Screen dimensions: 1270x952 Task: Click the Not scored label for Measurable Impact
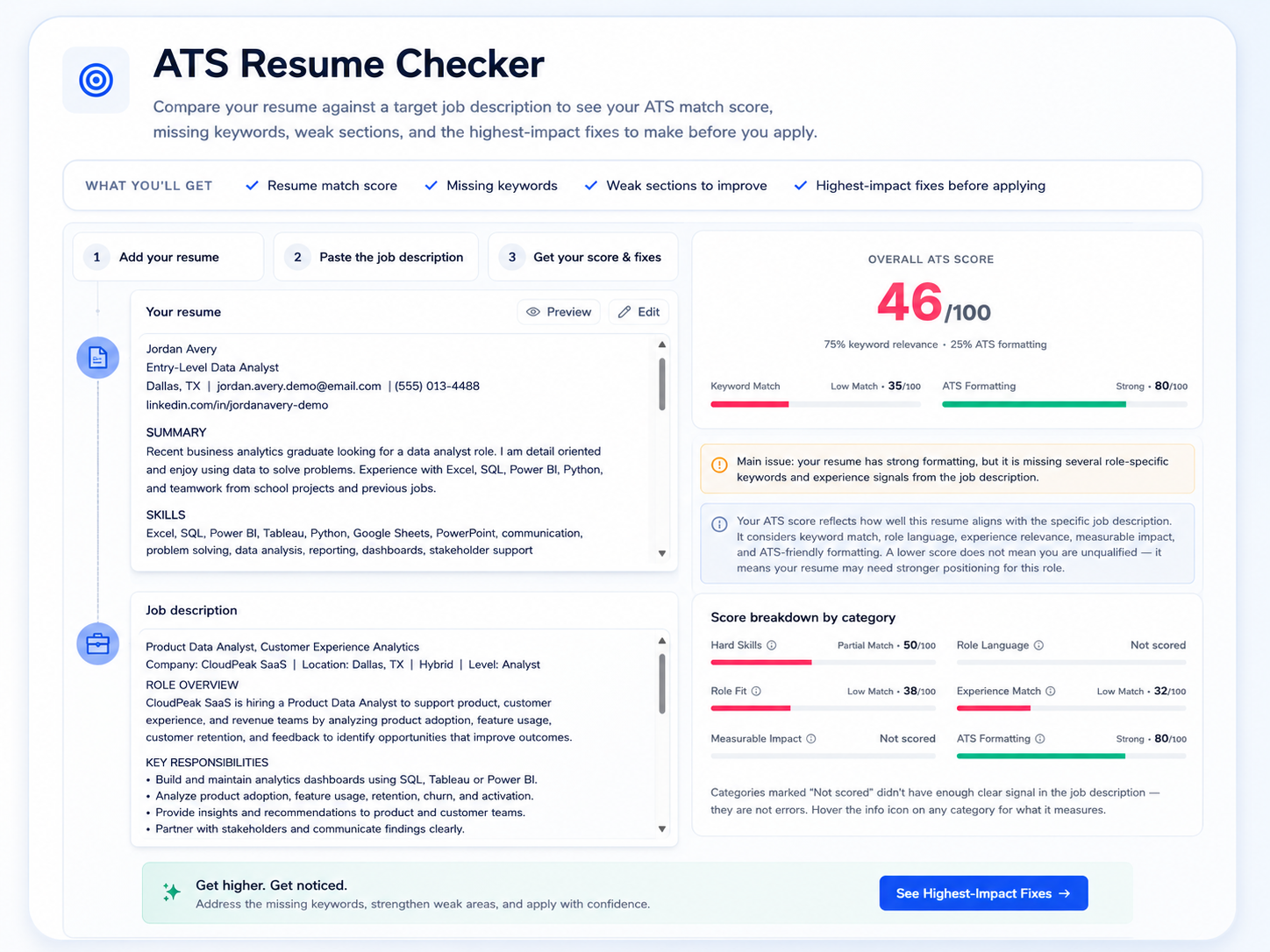907,739
